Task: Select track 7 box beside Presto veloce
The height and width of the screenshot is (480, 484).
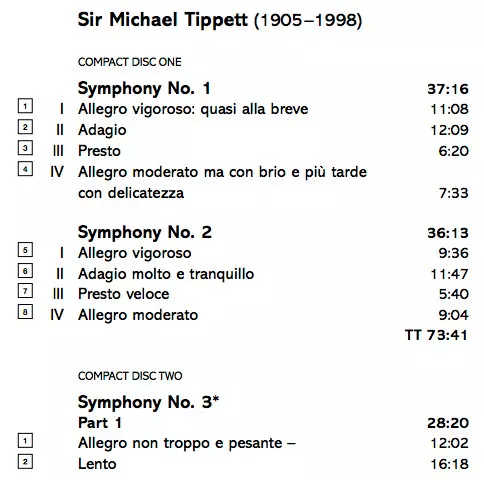Action: [x=25, y=291]
